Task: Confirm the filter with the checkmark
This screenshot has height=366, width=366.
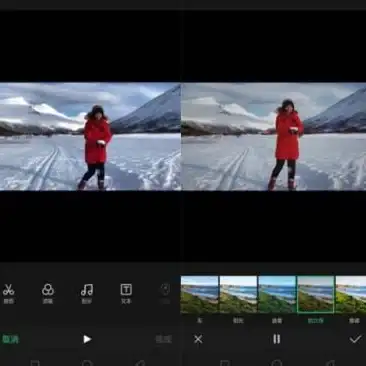Action: pos(355,339)
